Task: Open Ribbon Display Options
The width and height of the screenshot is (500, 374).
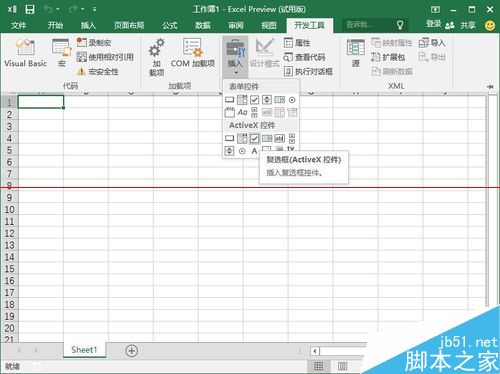Action: point(435,9)
